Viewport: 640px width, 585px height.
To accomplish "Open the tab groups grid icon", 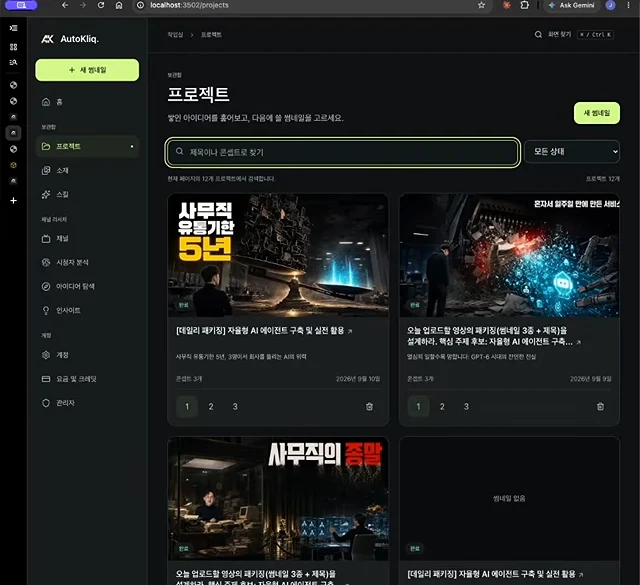I will click(13, 47).
